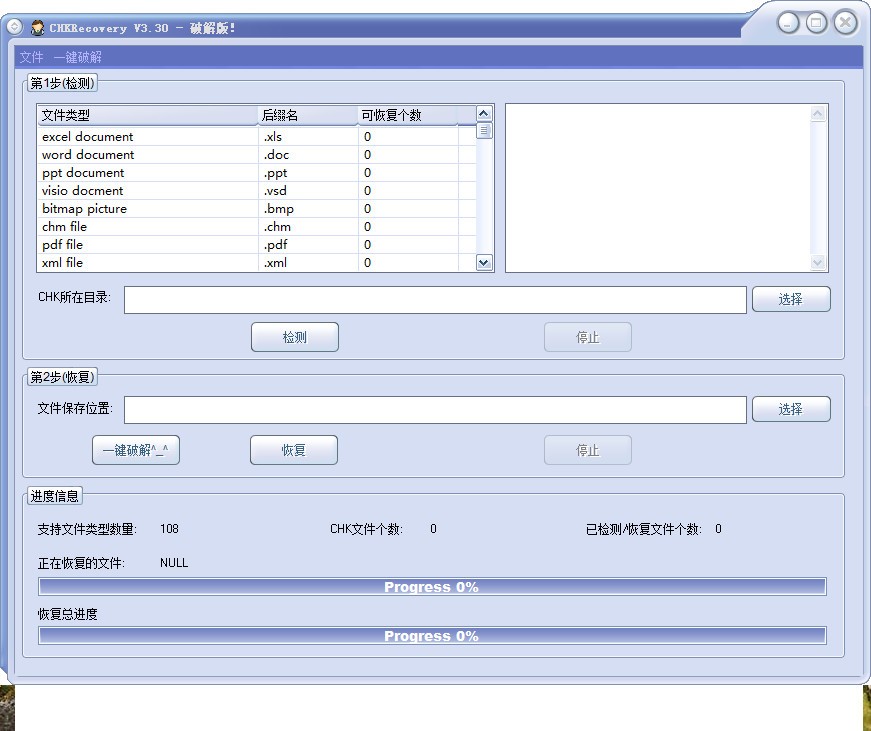Select the visio docment row
The image size is (871, 731).
257,191
